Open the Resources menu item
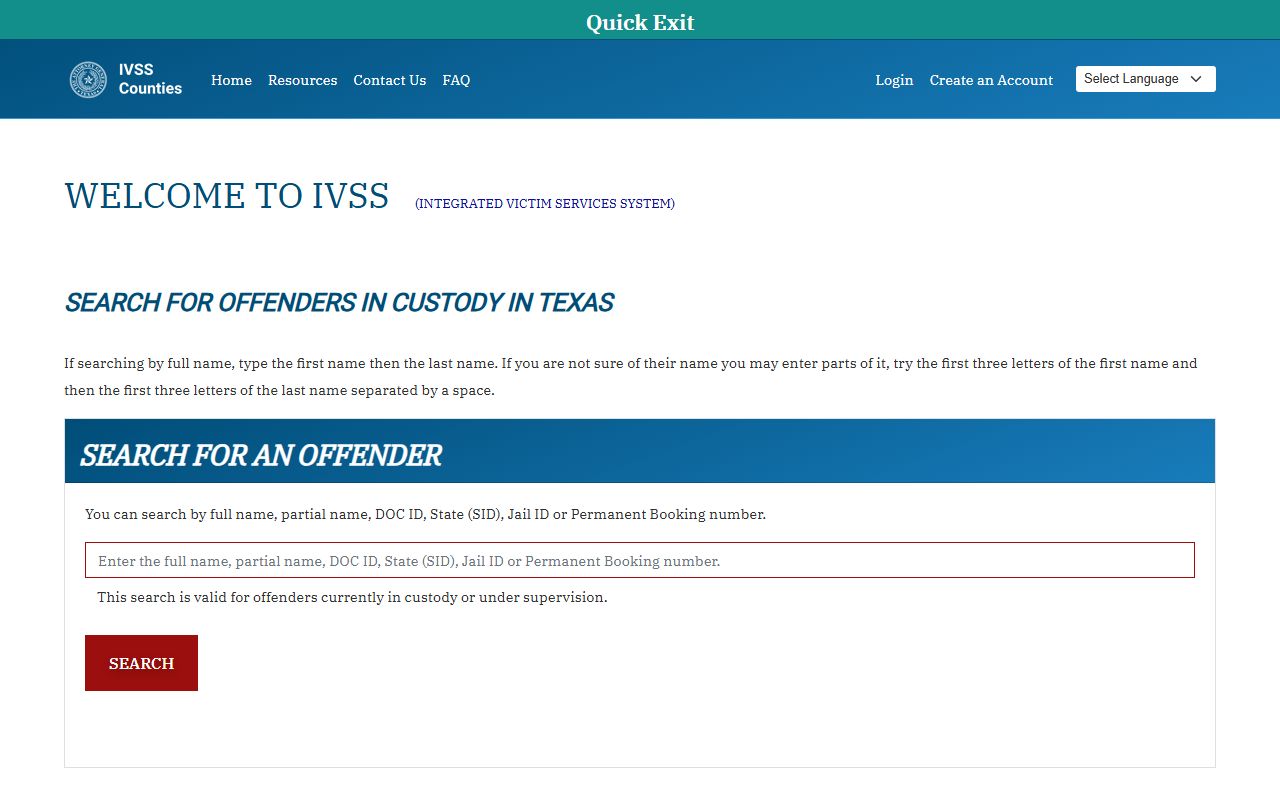This screenshot has height=800, width=1280. click(302, 80)
